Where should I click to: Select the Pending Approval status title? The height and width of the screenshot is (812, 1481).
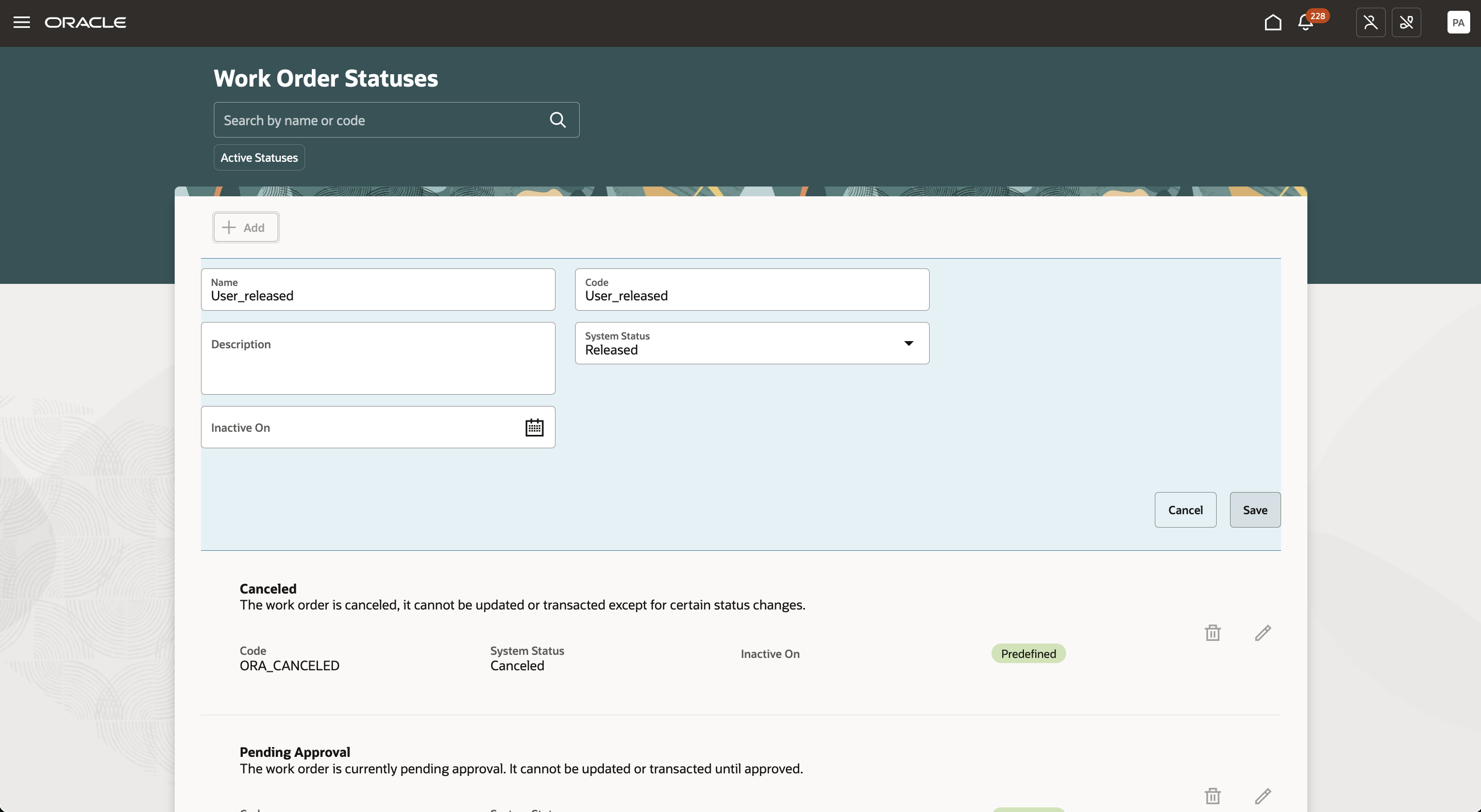pos(295,752)
